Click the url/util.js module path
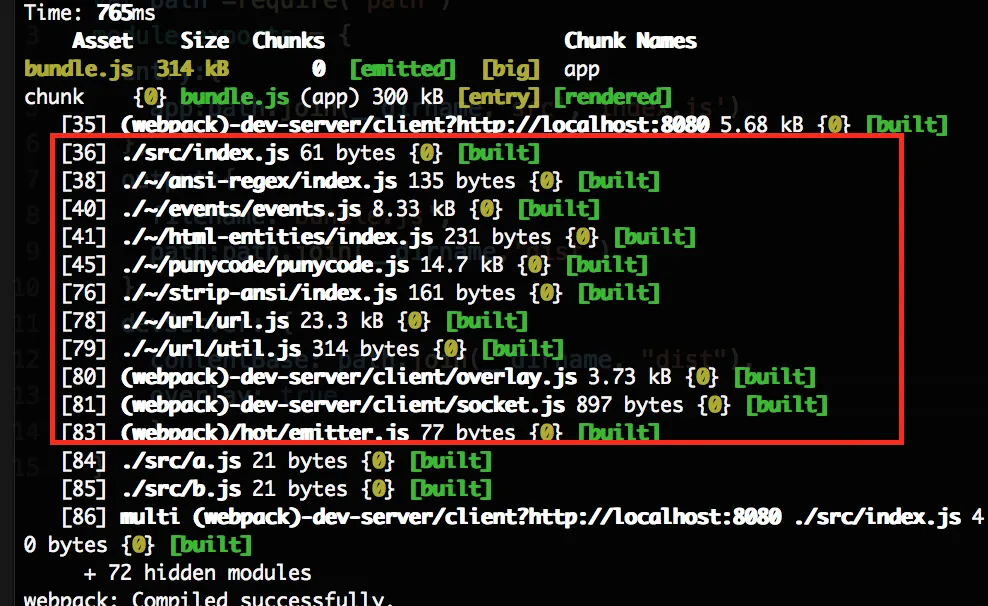988x606 pixels. (x=212, y=348)
